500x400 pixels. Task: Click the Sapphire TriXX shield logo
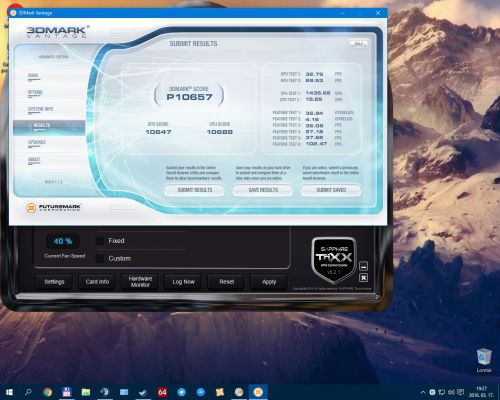(x=334, y=260)
